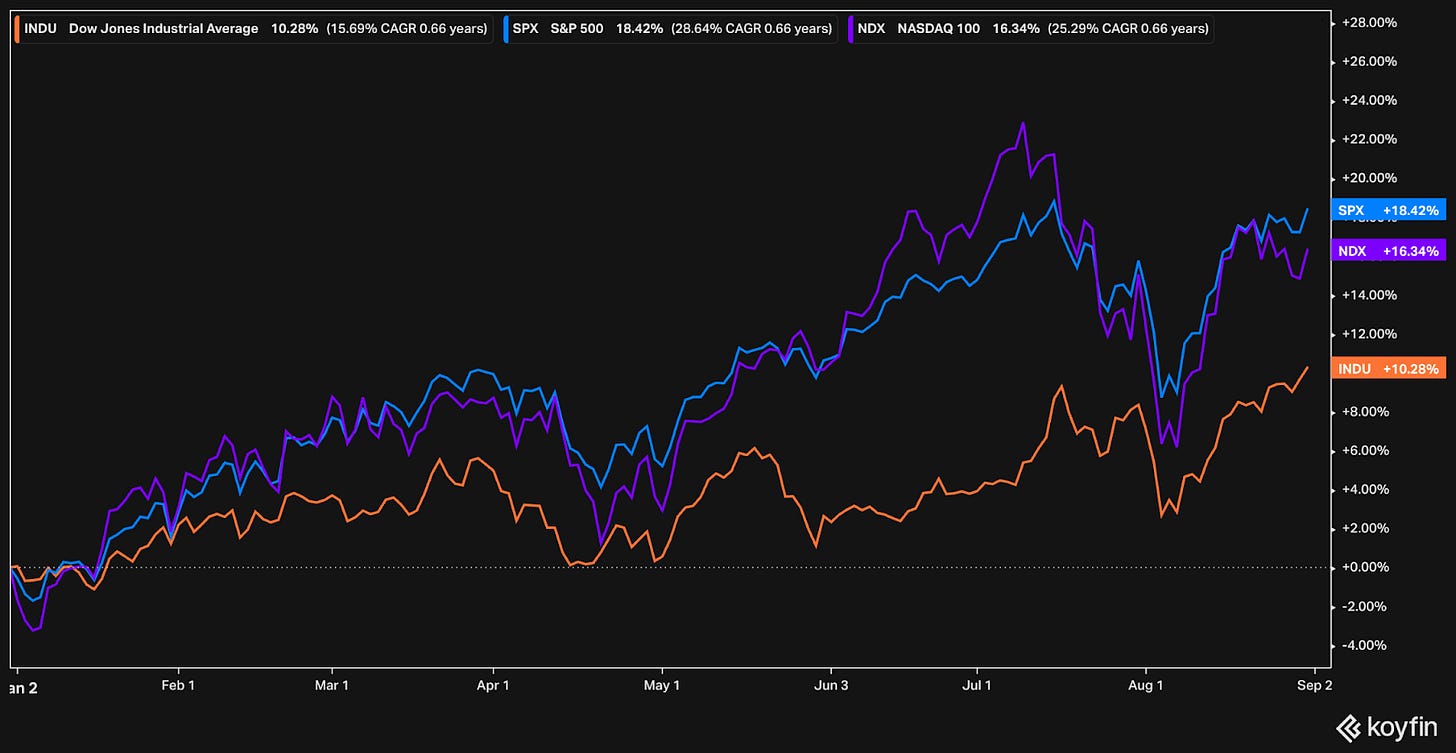Click the SPX S&P 500 legend entry
1456x753 pixels.
point(669,29)
